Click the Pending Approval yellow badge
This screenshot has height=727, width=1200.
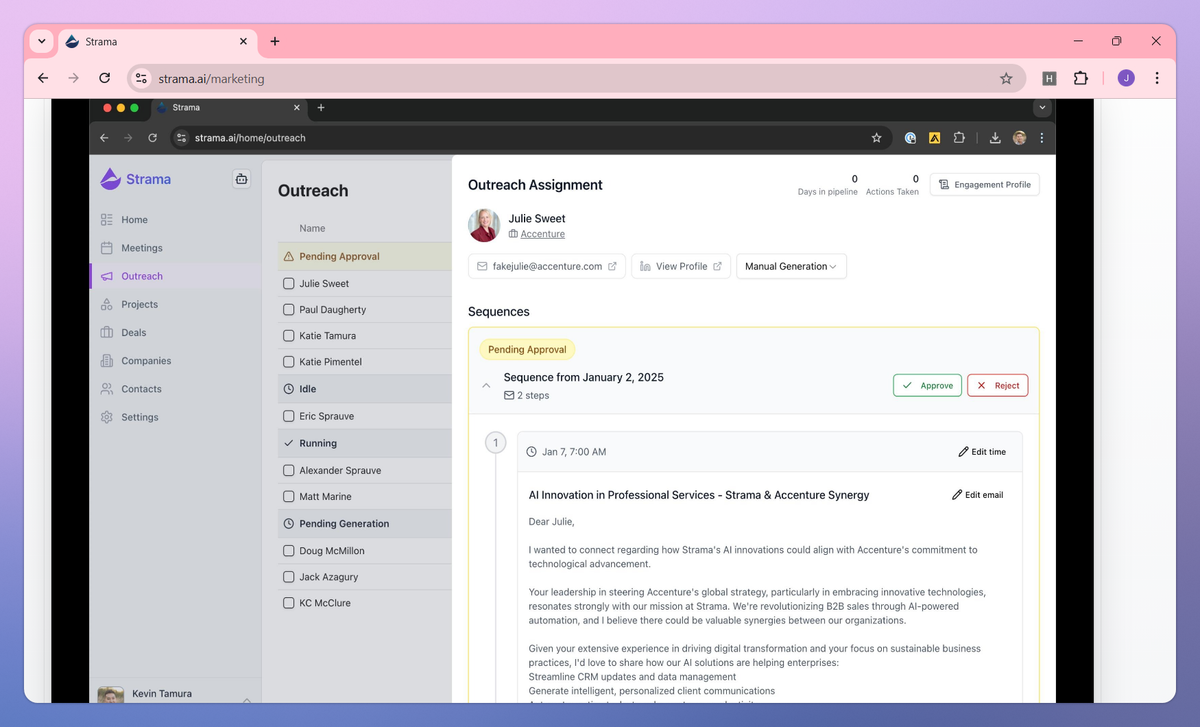527,350
